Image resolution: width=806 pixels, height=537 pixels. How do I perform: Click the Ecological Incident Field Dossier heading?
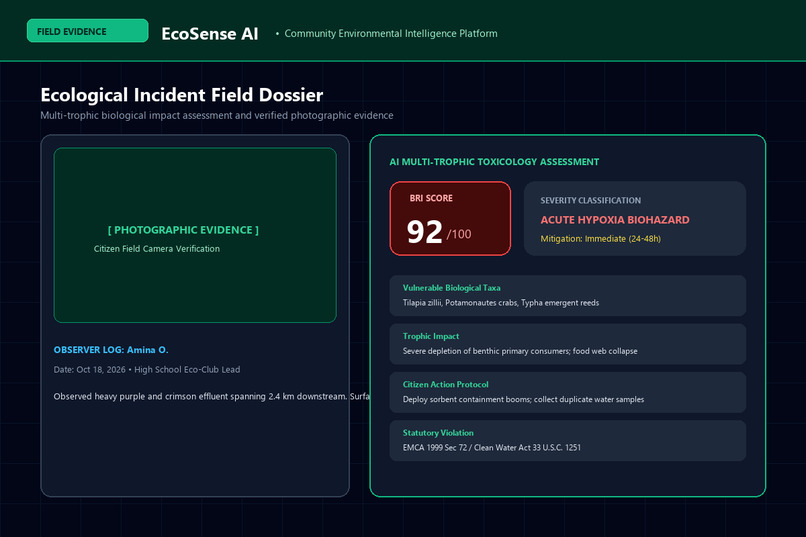pos(181,95)
